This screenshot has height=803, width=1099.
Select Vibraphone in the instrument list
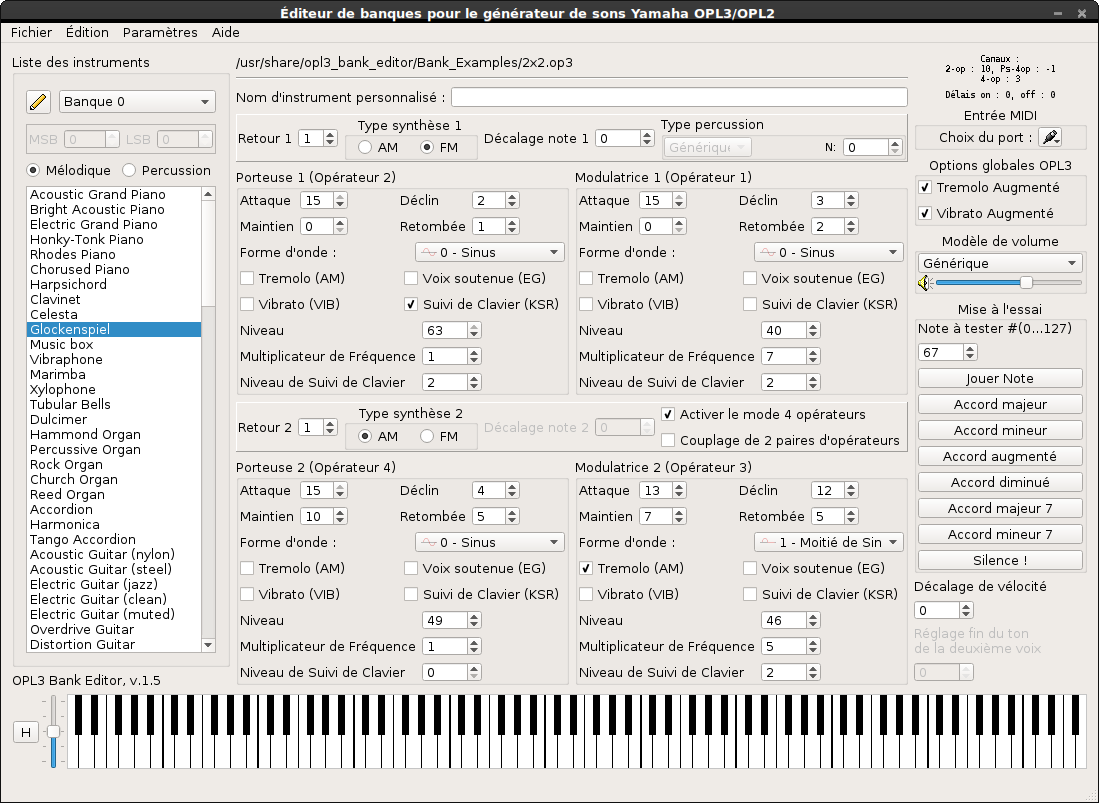click(66, 359)
